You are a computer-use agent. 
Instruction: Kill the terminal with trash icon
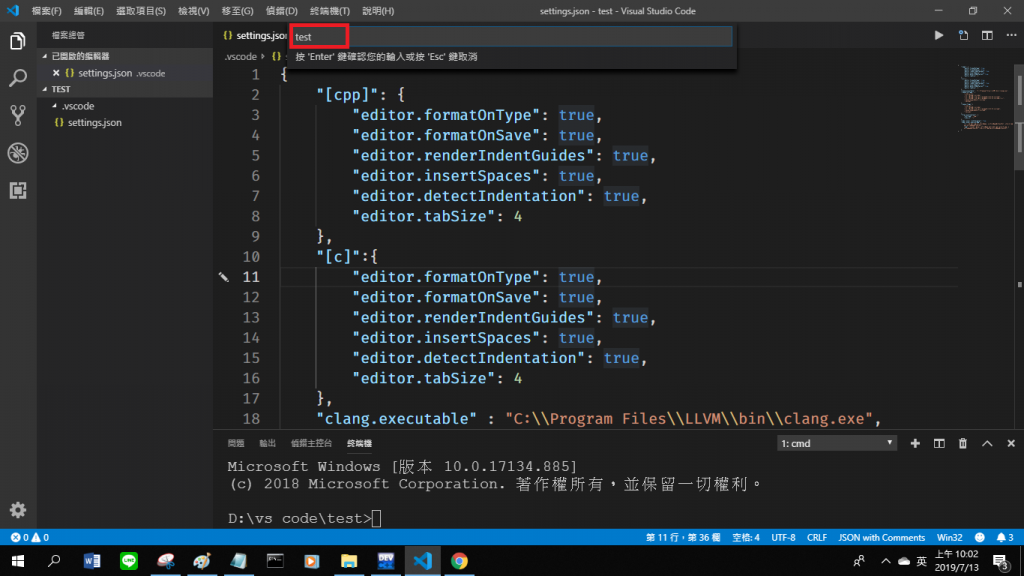(963, 443)
